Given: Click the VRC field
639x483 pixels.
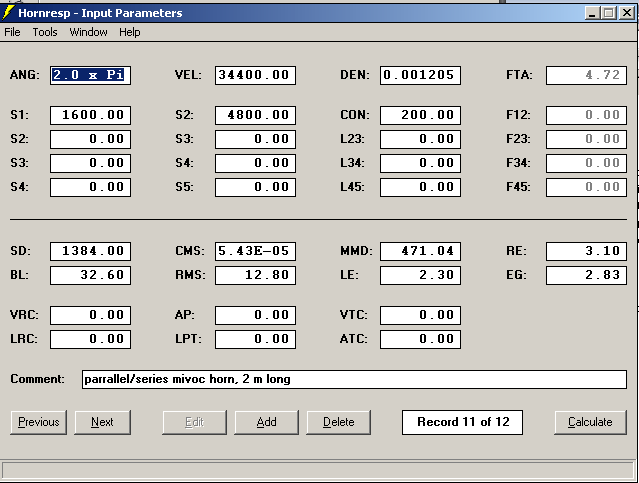Looking at the screenshot, I should (x=90, y=315).
